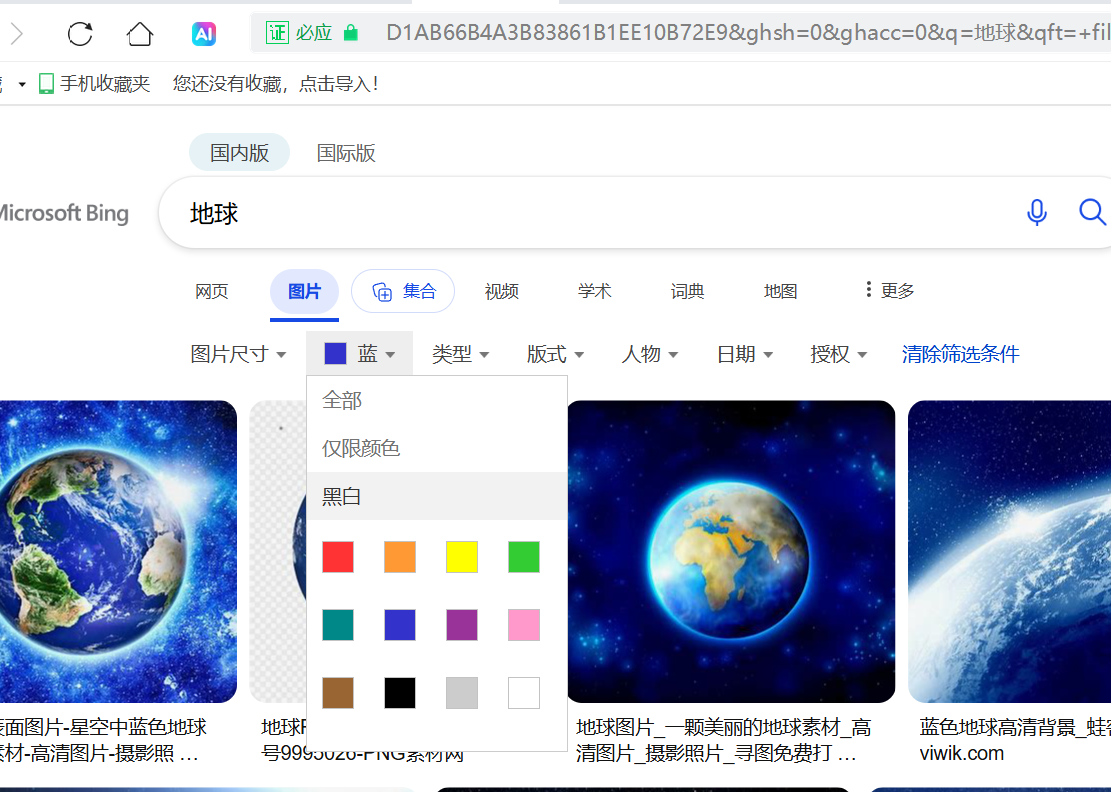The height and width of the screenshot is (792, 1111).
Task: Expand the 版式 filter dropdown
Action: pos(555,353)
